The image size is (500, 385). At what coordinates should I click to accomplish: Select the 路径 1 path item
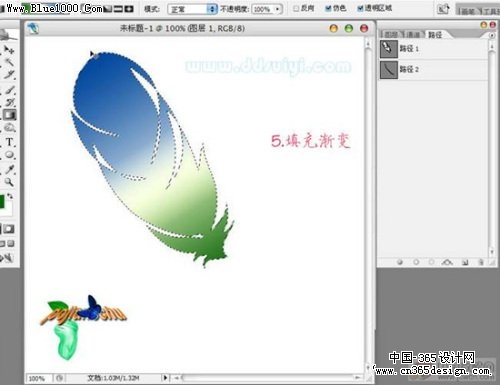(x=433, y=49)
